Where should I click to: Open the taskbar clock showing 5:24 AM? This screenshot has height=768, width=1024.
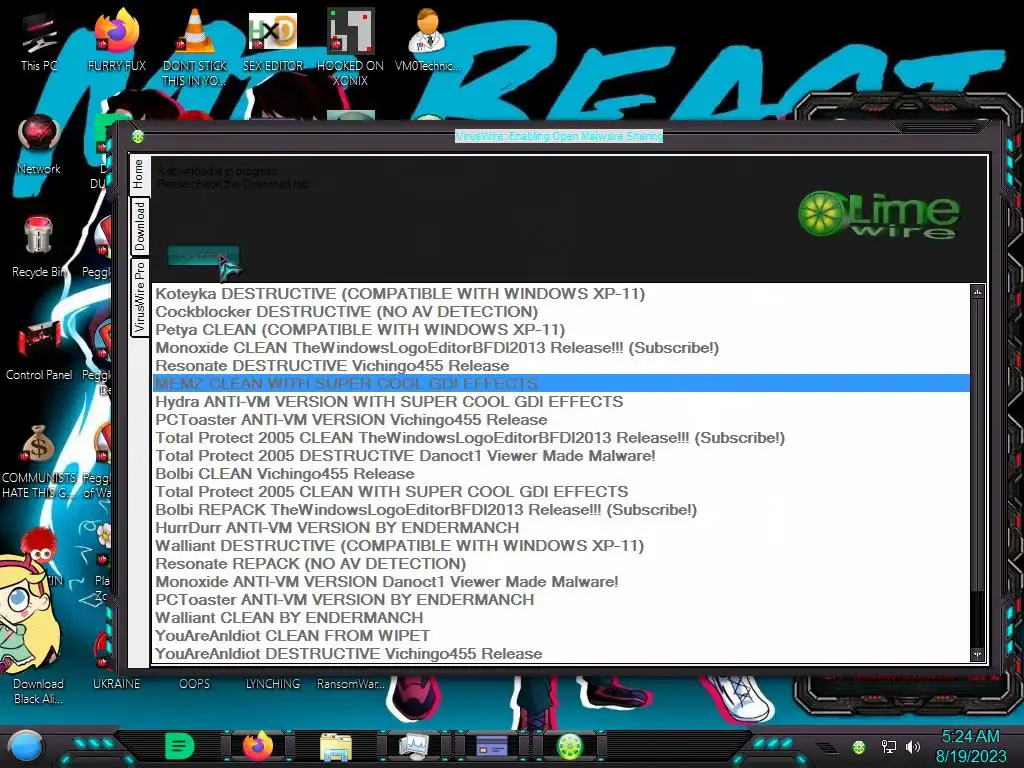970,746
